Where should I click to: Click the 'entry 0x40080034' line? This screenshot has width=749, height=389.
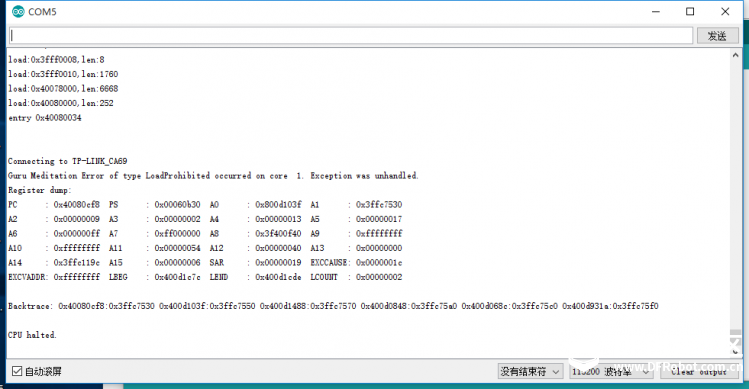point(44,118)
